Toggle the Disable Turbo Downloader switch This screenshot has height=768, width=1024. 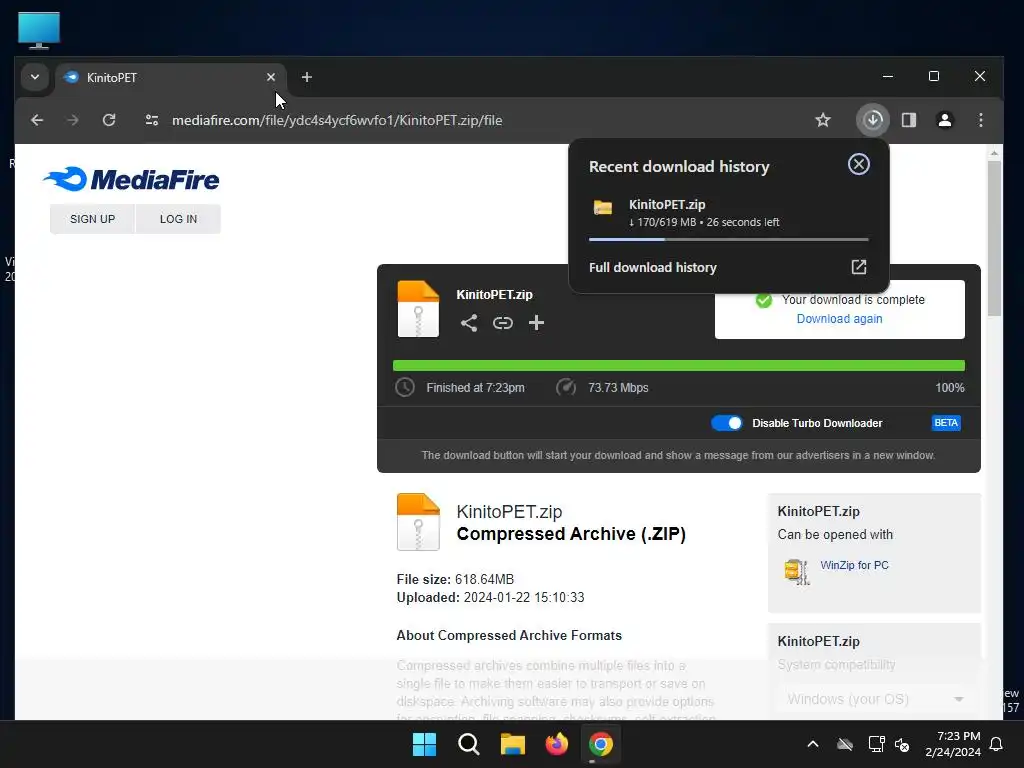pos(726,423)
